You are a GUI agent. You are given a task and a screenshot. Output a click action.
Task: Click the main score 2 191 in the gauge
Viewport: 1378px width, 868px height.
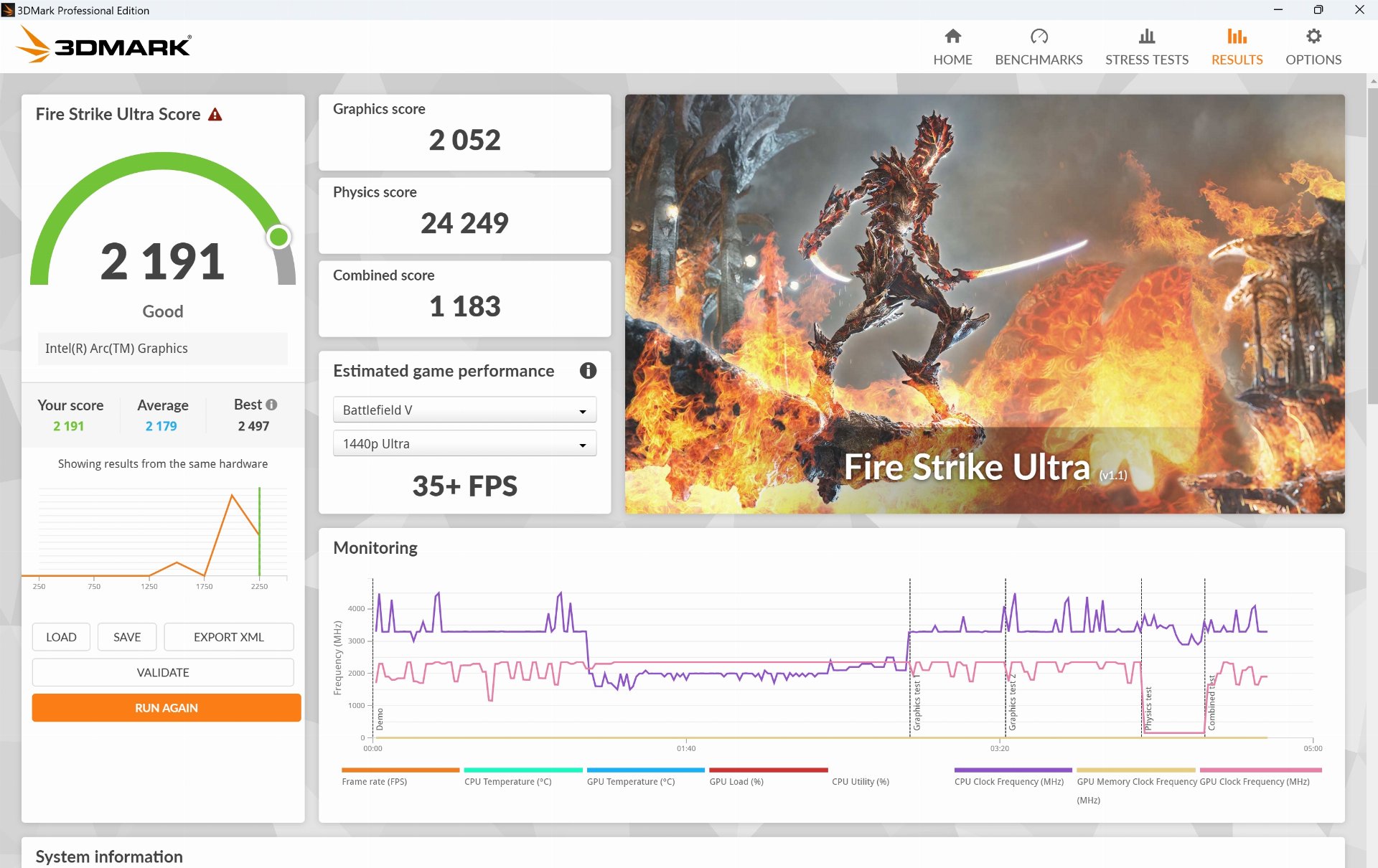point(162,261)
